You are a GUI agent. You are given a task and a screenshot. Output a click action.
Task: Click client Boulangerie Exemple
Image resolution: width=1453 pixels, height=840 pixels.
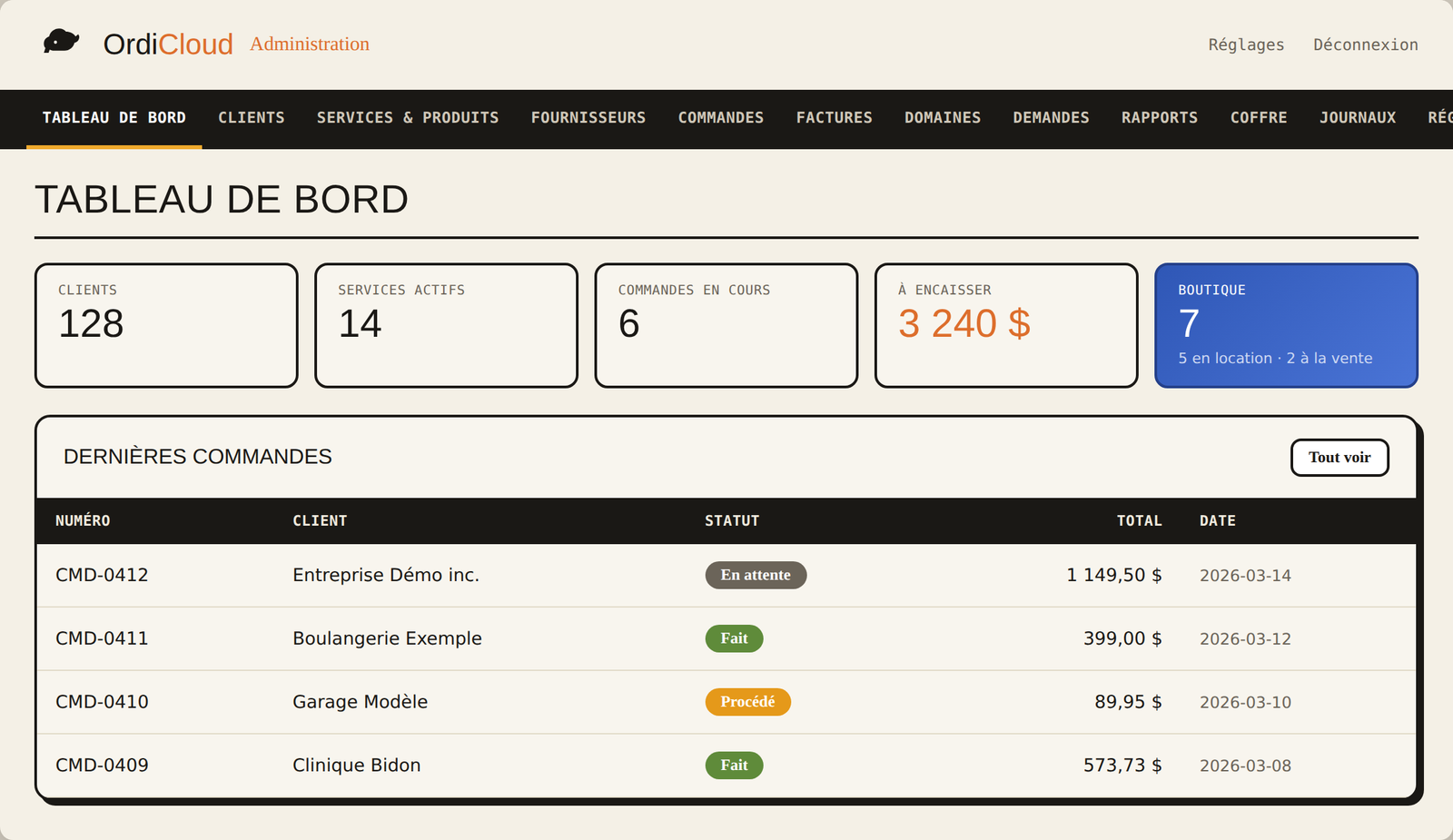(x=387, y=638)
